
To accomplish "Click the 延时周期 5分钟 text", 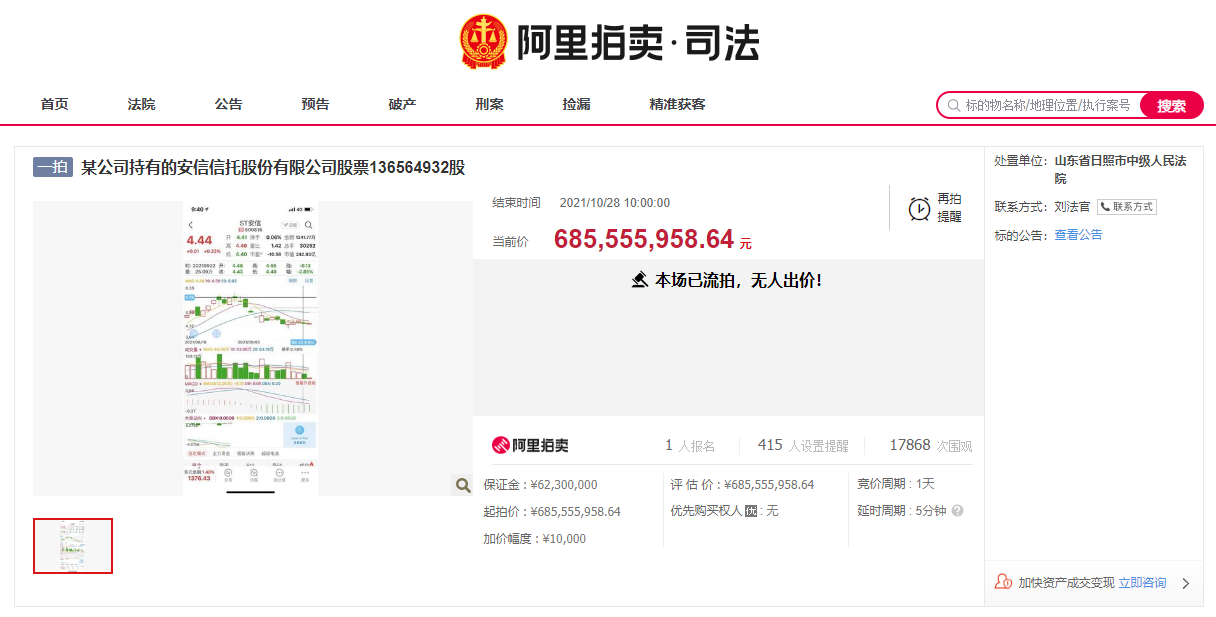I will pos(902,511).
